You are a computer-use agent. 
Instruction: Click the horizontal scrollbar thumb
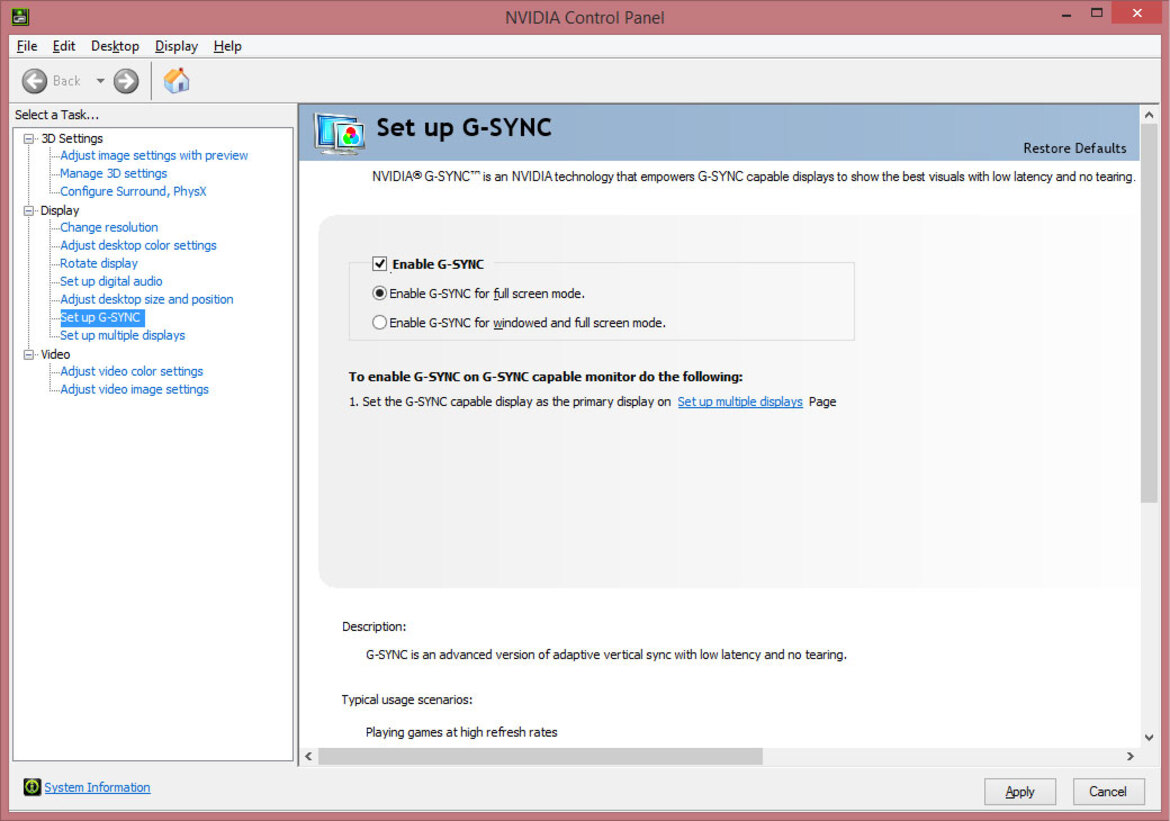click(540, 756)
